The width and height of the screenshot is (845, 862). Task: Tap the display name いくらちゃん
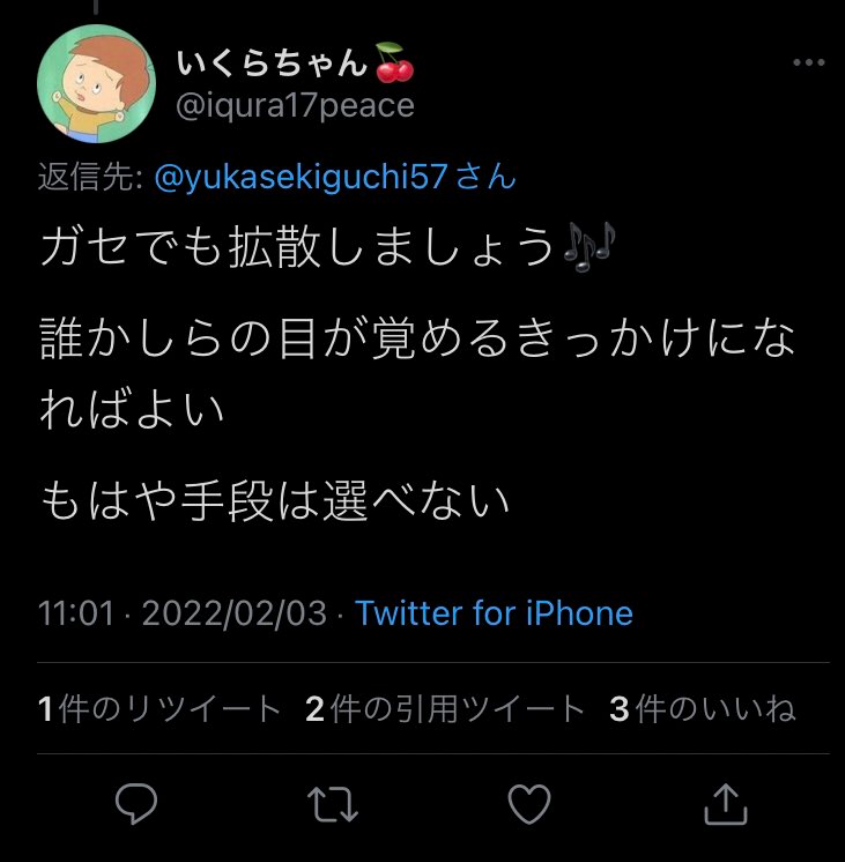coord(272,62)
